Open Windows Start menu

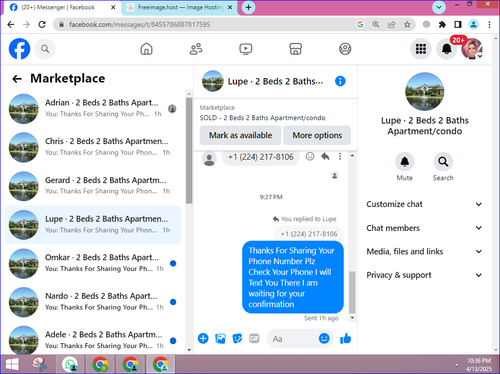[12, 364]
